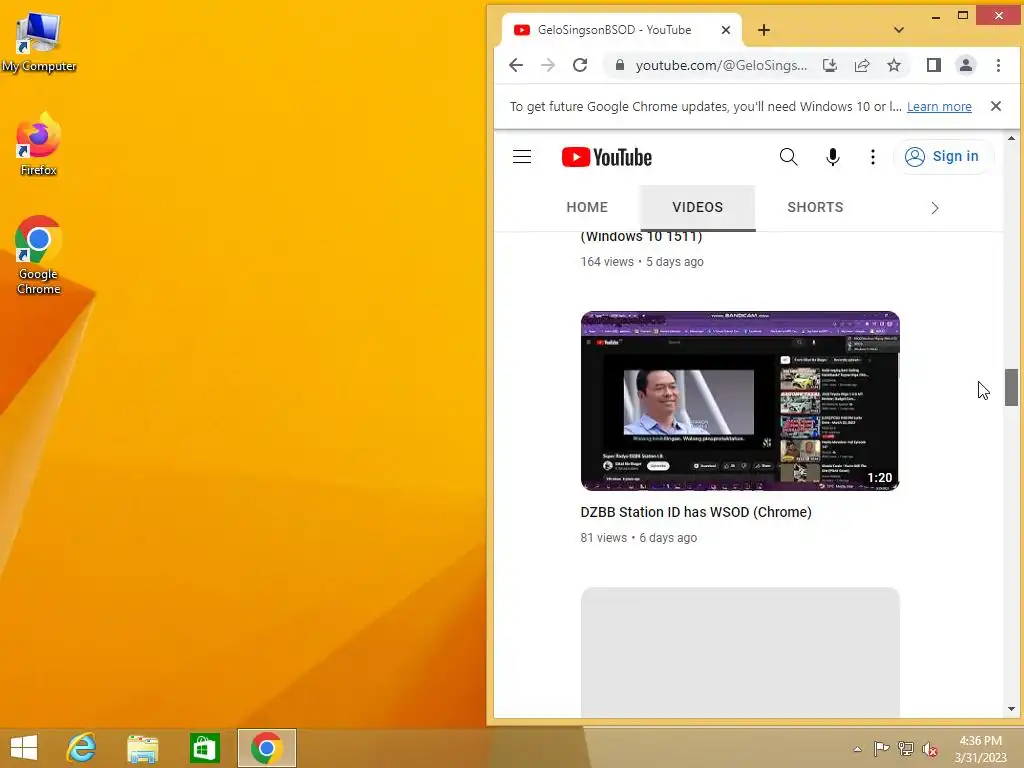Click the Sign in button
The width and height of the screenshot is (1024, 768).
[943, 157]
